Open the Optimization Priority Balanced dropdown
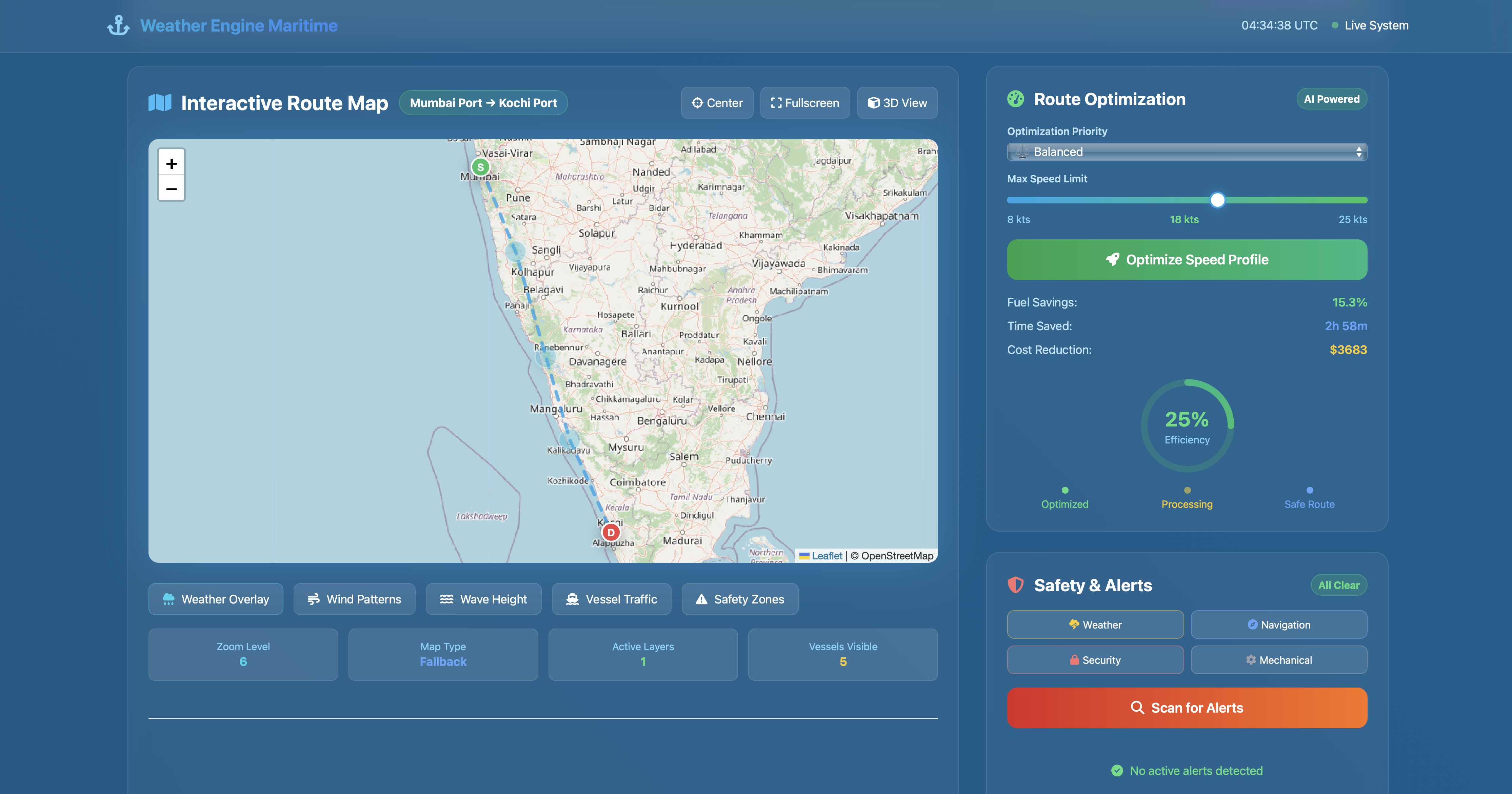1512x794 pixels. click(x=1186, y=152)
